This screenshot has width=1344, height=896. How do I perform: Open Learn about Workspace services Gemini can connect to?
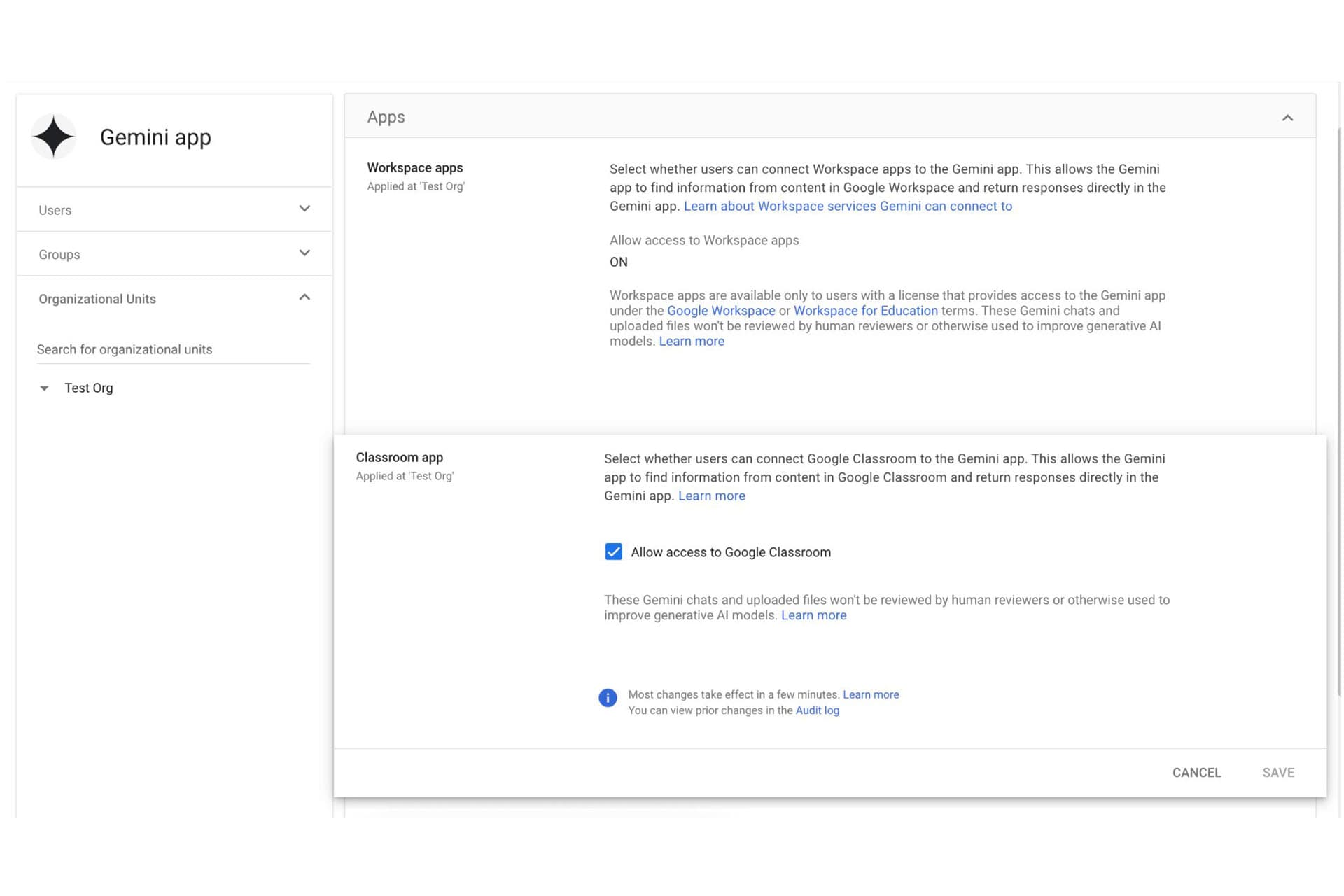(x=848, y=206)
